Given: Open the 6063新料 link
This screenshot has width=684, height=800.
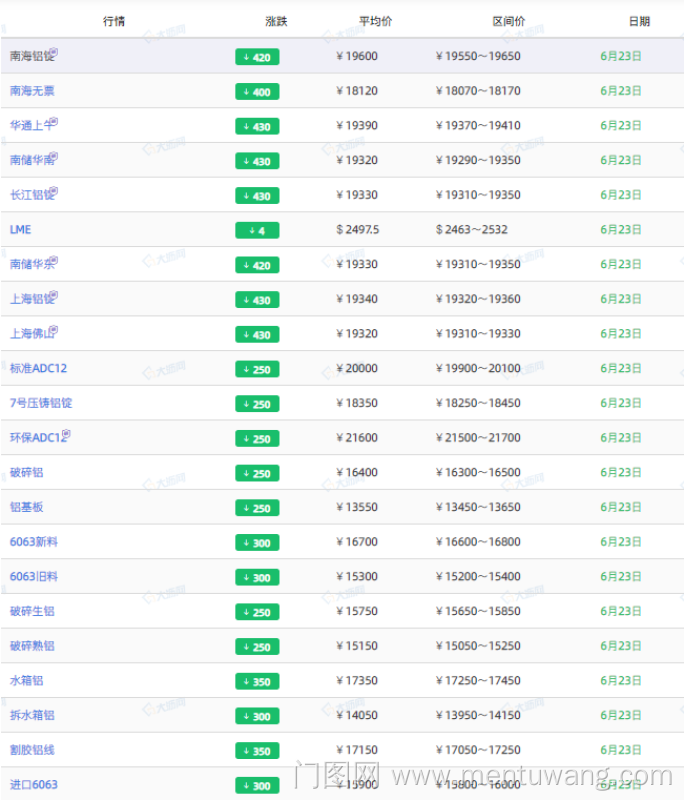Looking at the screenshot, I should (x=34, y=541).
